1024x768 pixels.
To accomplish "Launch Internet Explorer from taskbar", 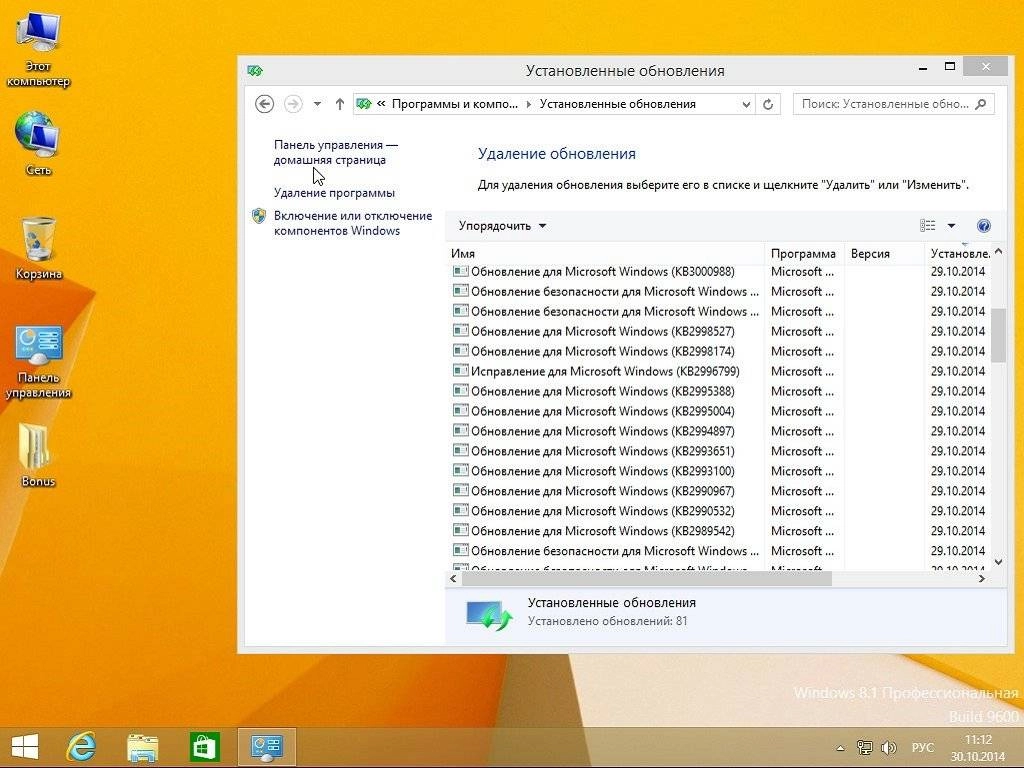I will 82,746.
